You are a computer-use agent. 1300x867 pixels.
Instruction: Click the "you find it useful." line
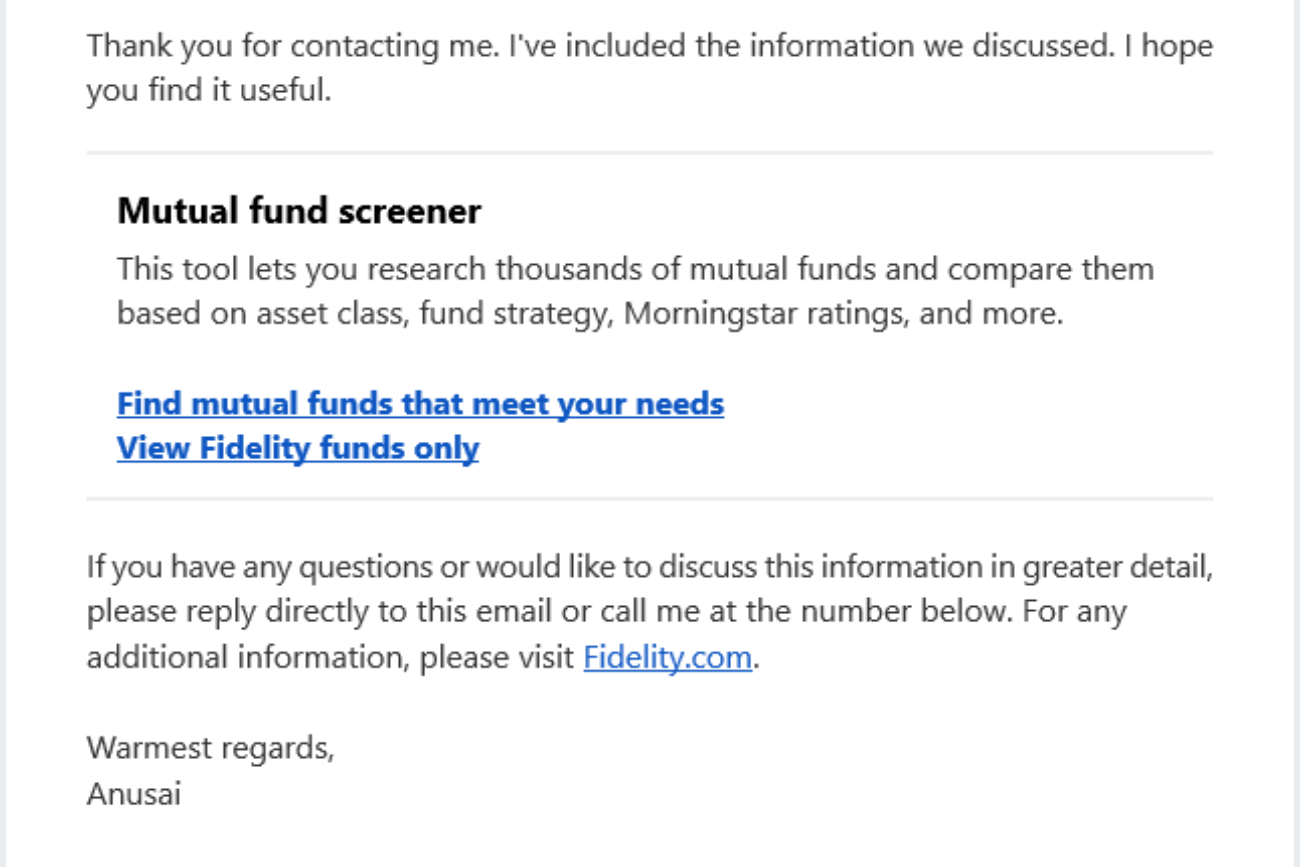coord(208,91)
